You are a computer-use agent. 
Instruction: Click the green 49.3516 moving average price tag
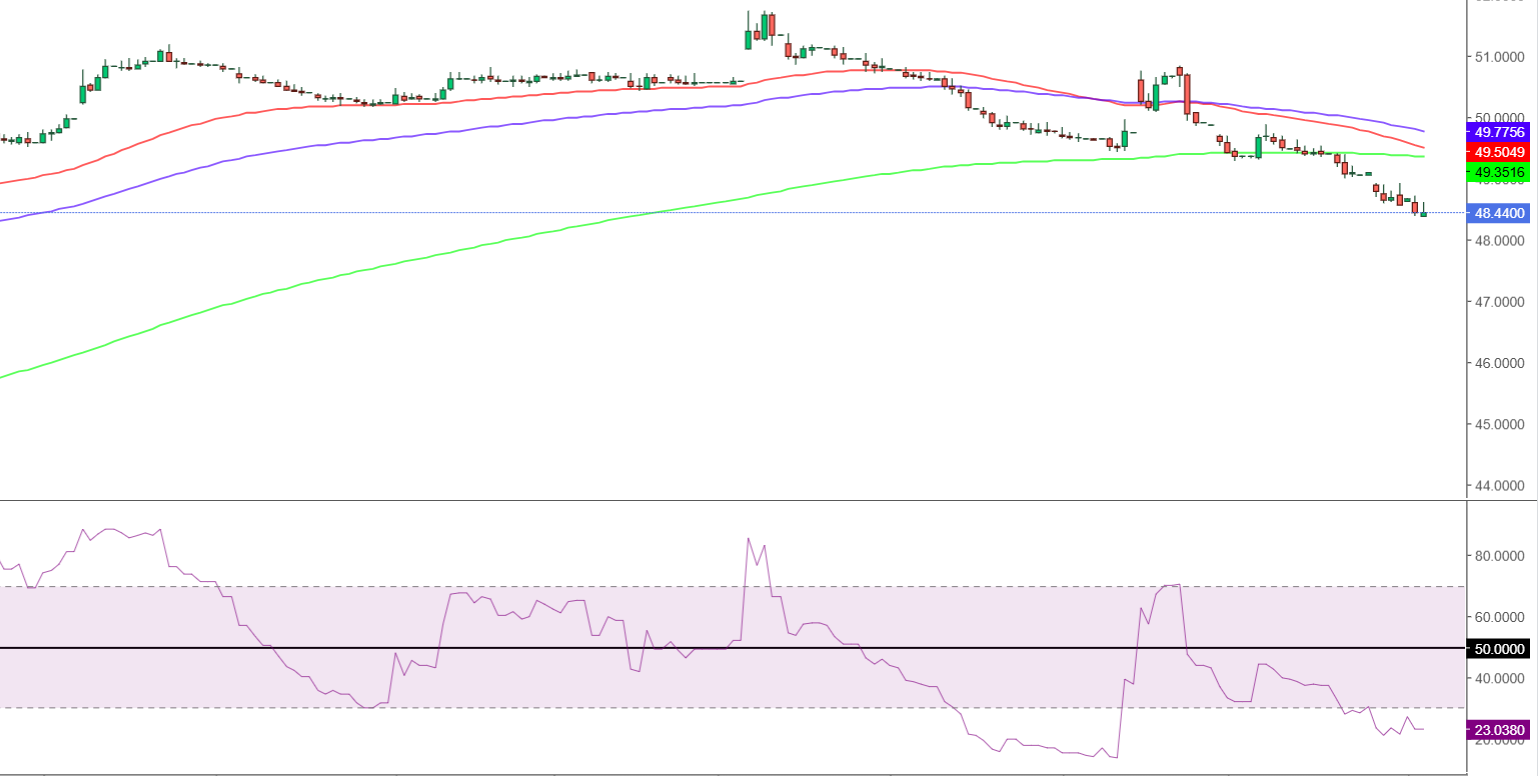coord(1500,173)
